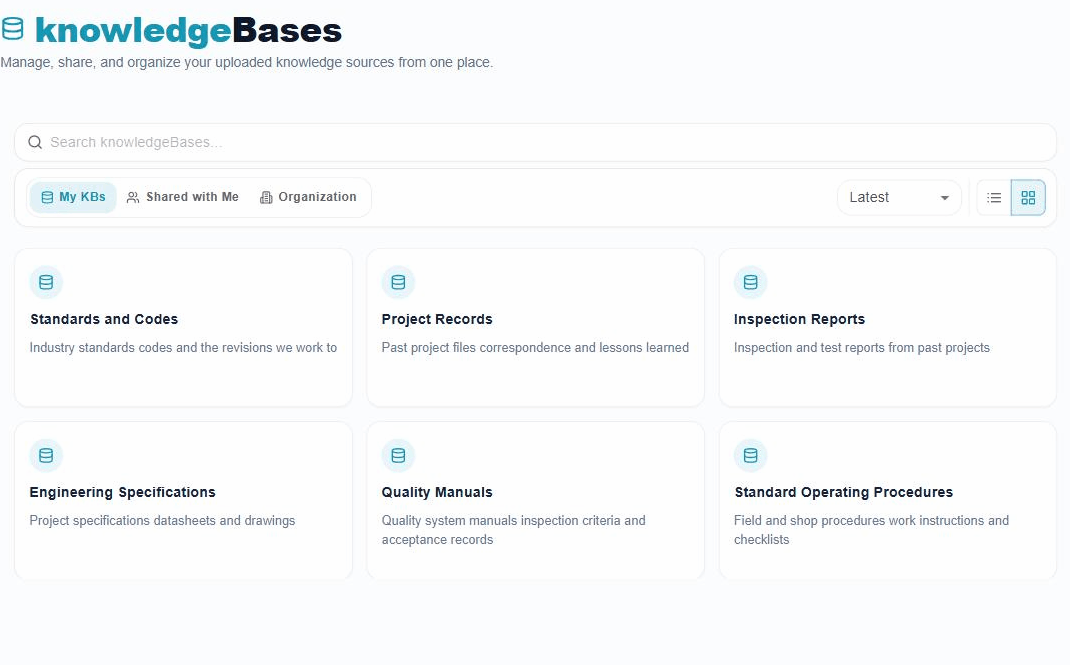Screen dimensions: 1070x665
Task: Click the Quality Manuals database icon
Action: pos(398,456)
